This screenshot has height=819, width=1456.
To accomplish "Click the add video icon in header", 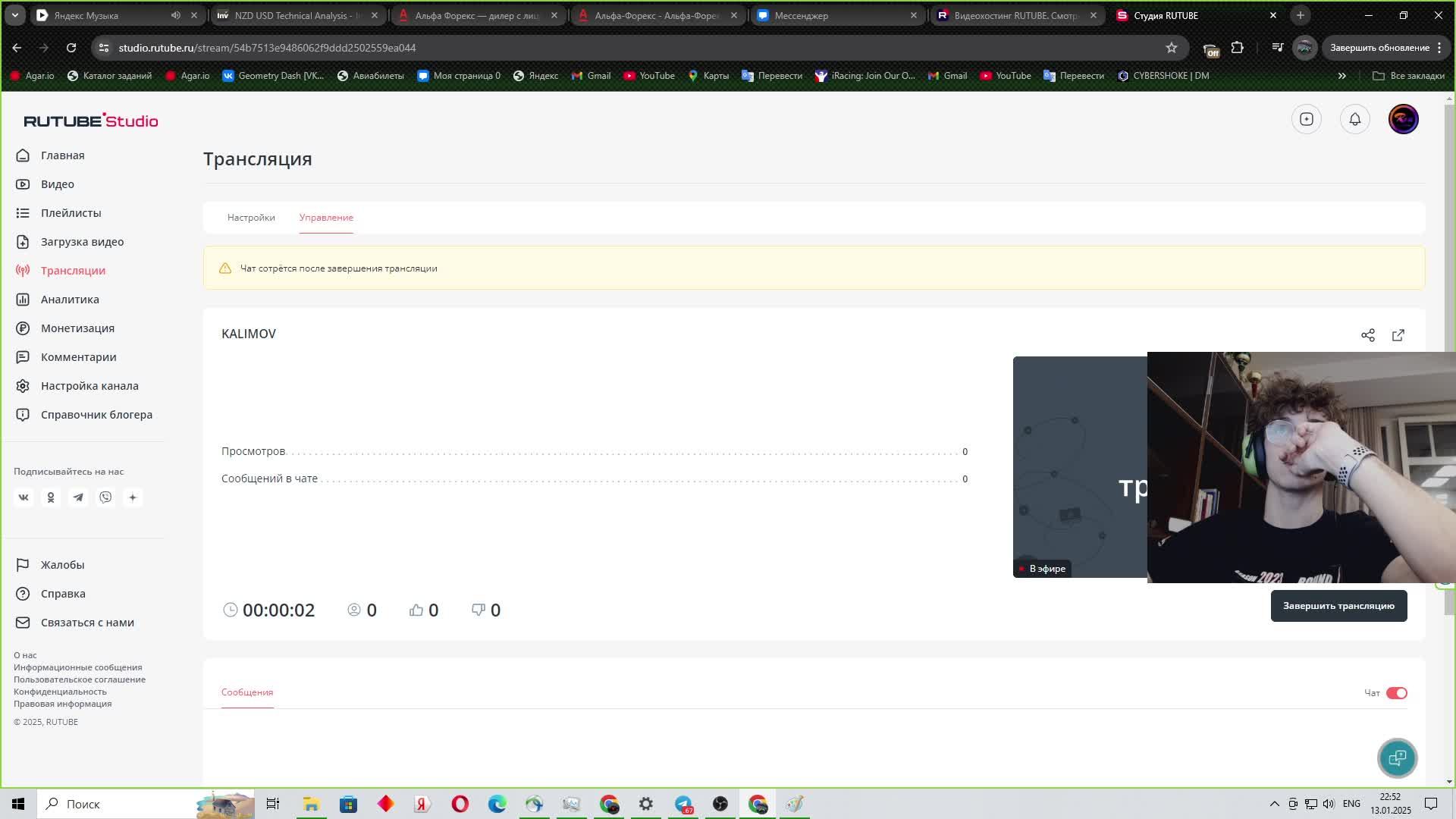I will point(1306,119).
